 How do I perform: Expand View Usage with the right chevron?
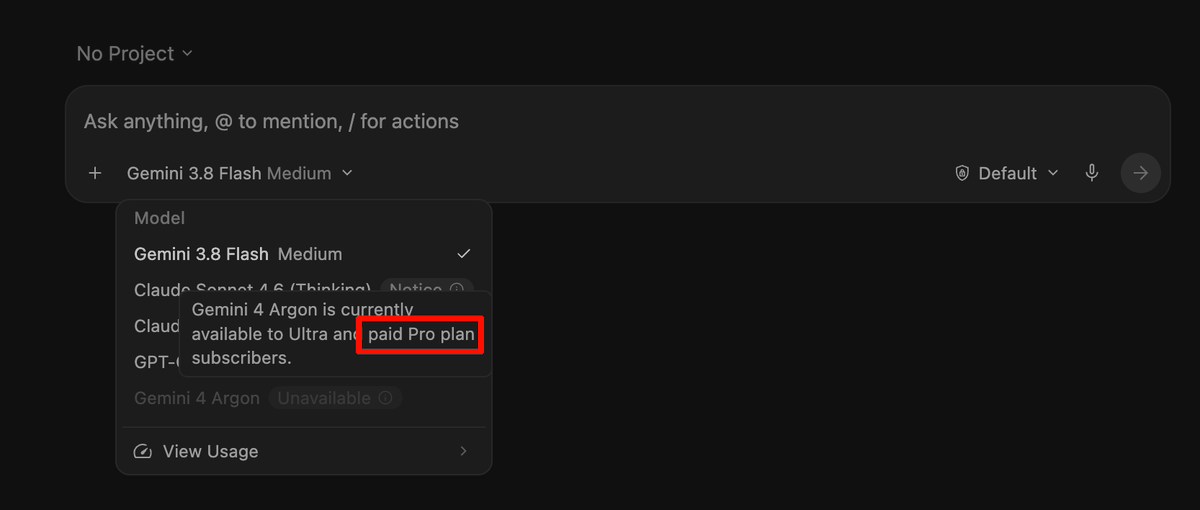tap(463, 451)
